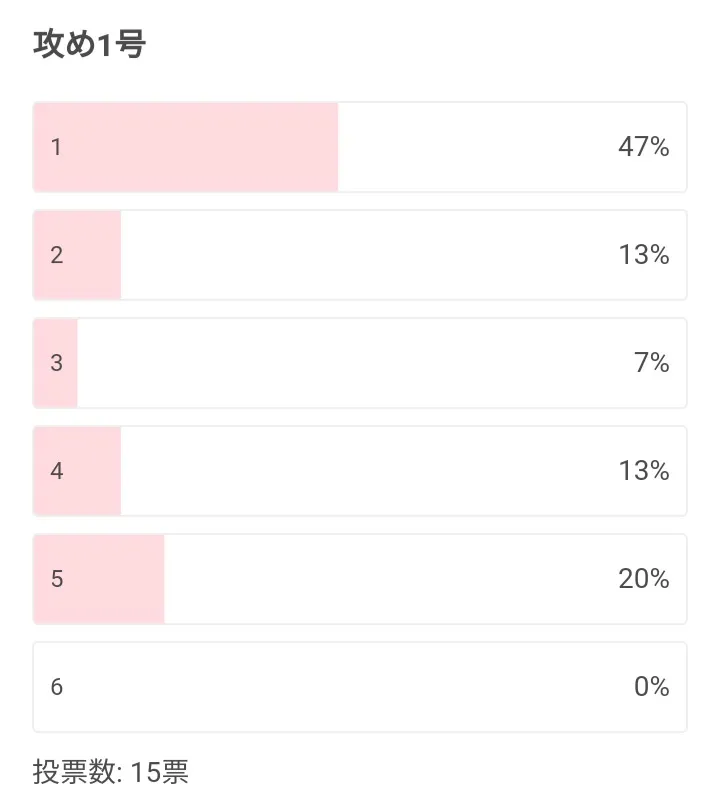Click the poll title 攻め1号
This screenshot has width=720, height=802.
click(x=90, y=44)
